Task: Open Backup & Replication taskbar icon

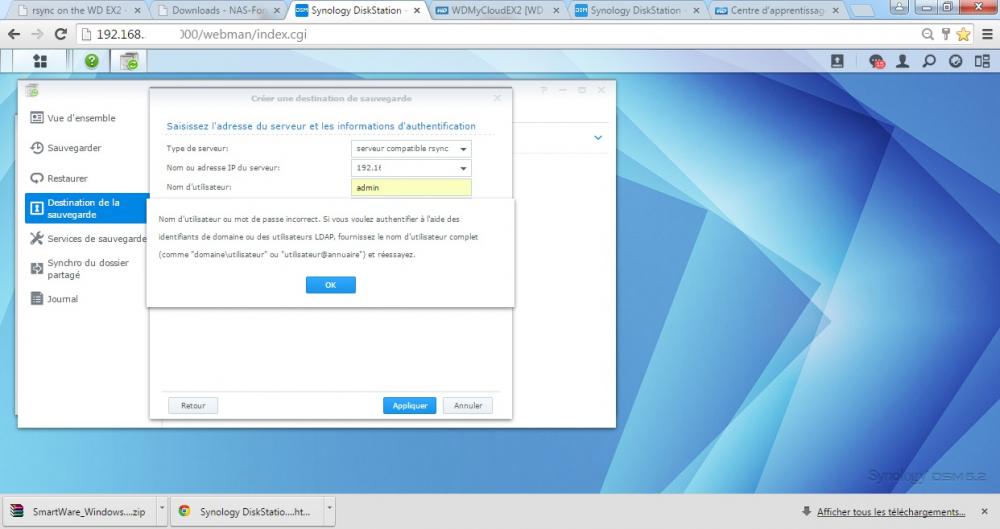Action: point(129,61)
